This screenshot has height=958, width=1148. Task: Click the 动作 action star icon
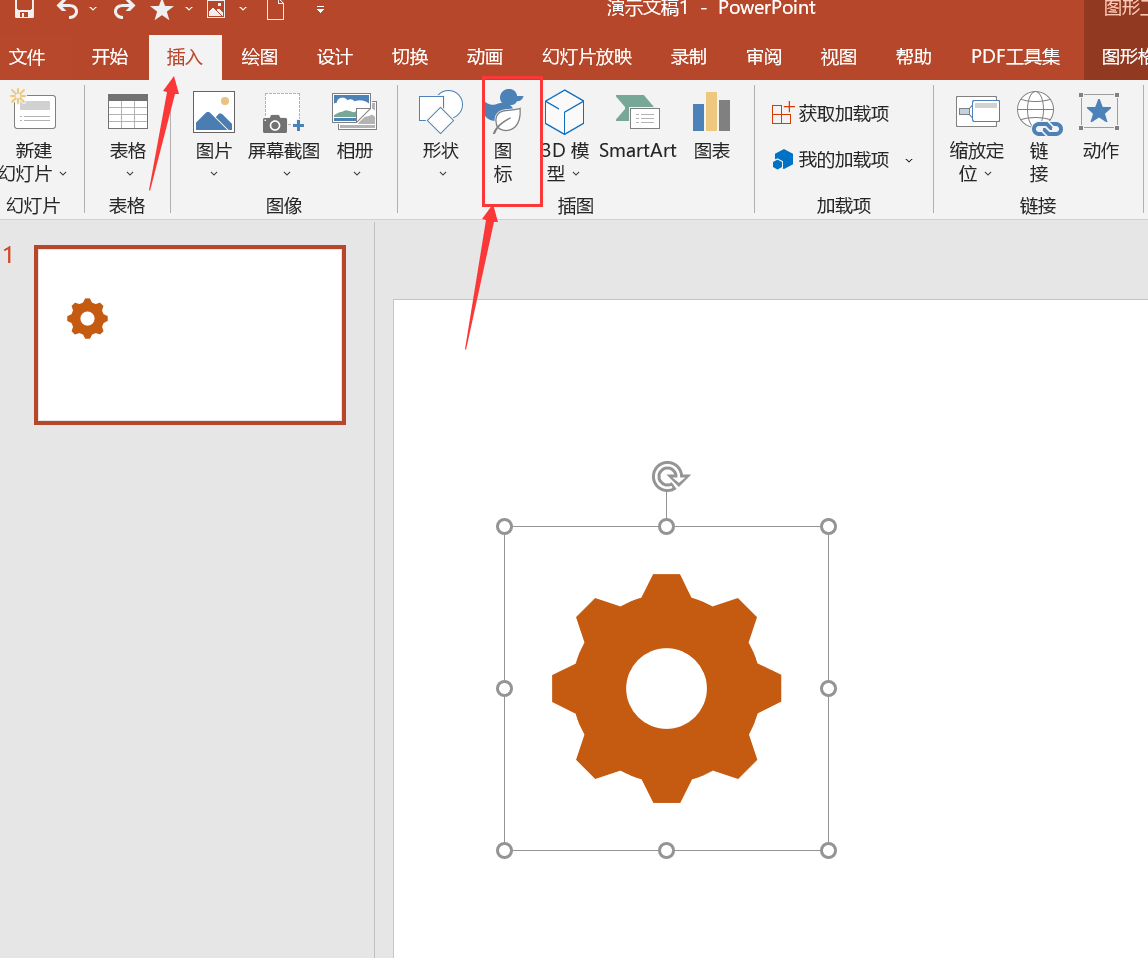click(1100, 112)
